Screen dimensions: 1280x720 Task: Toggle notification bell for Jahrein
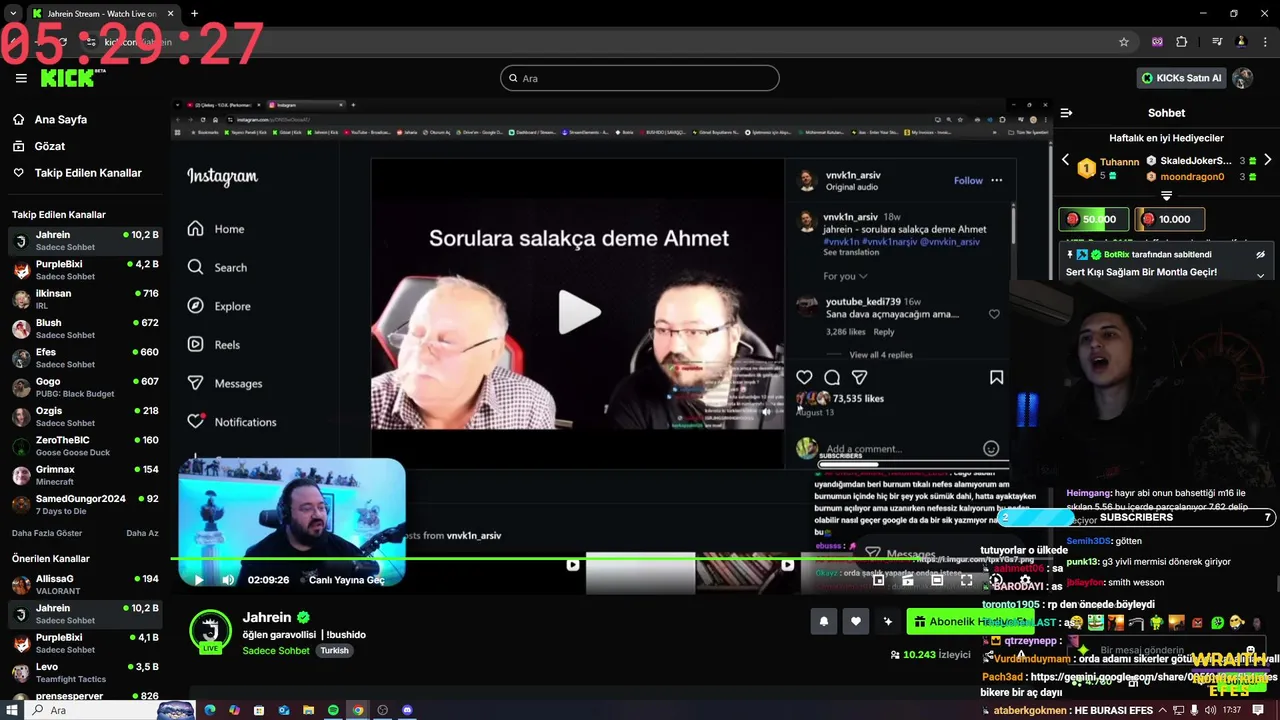point(824,621)
